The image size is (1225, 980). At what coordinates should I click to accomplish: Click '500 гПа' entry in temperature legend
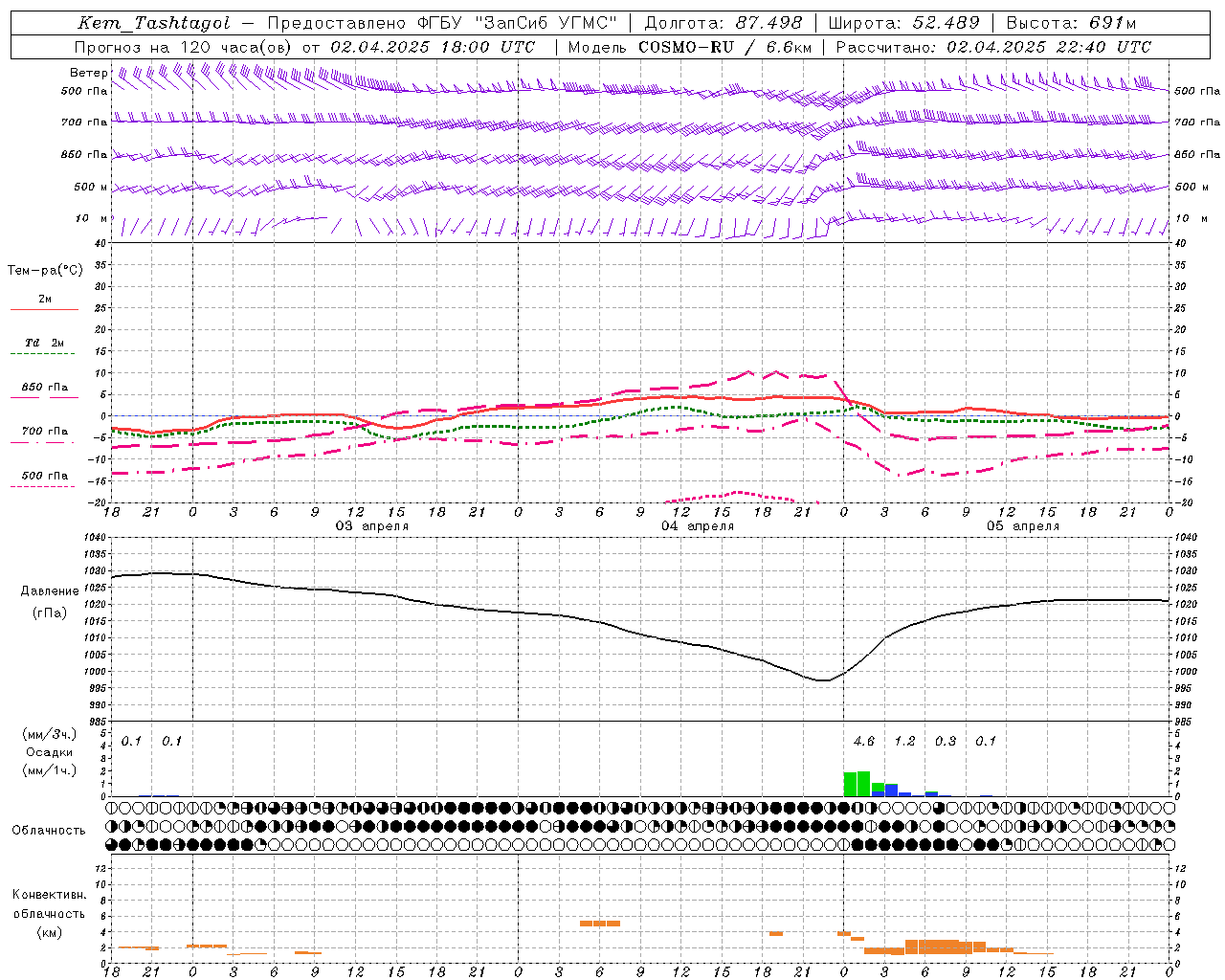(44, 476)
